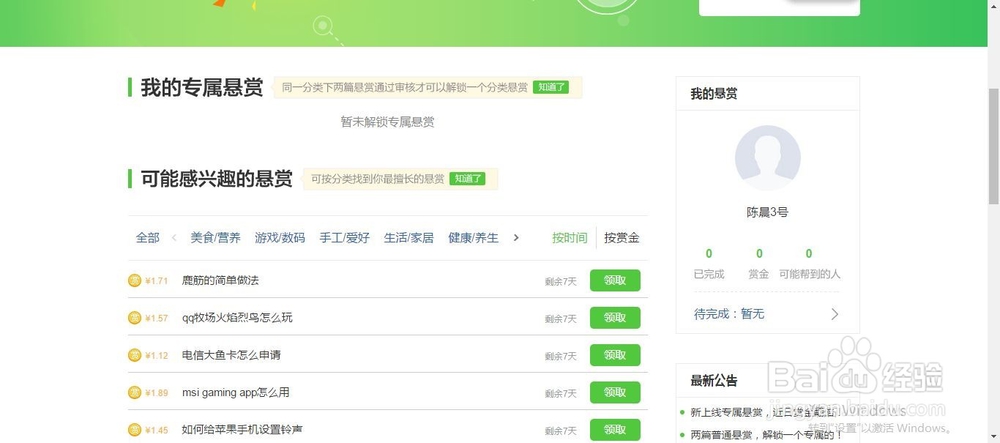Sort bounties 按时间

click(x=570, y=238)
